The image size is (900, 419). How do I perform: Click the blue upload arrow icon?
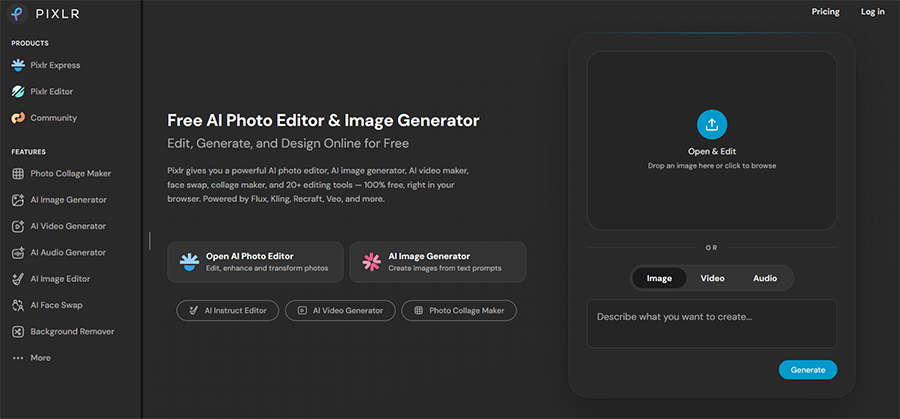click(712, 125)
